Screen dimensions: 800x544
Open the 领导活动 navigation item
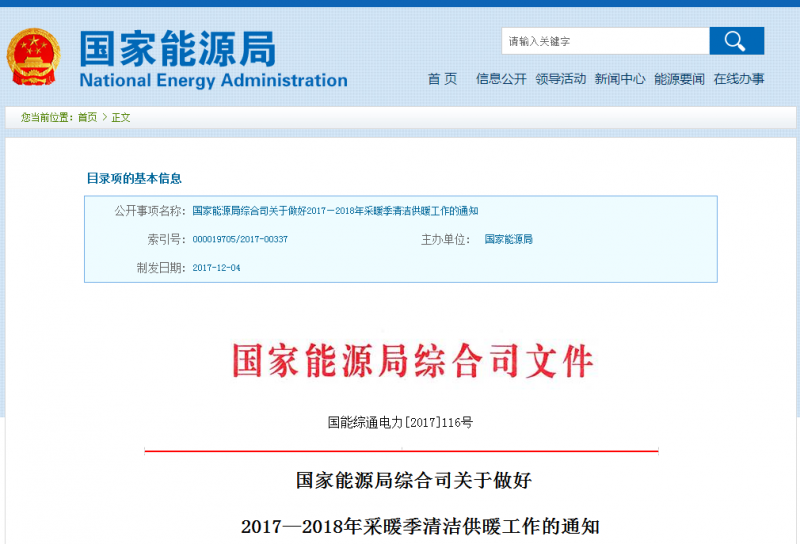pyautogui.click(x=560, y=79)
